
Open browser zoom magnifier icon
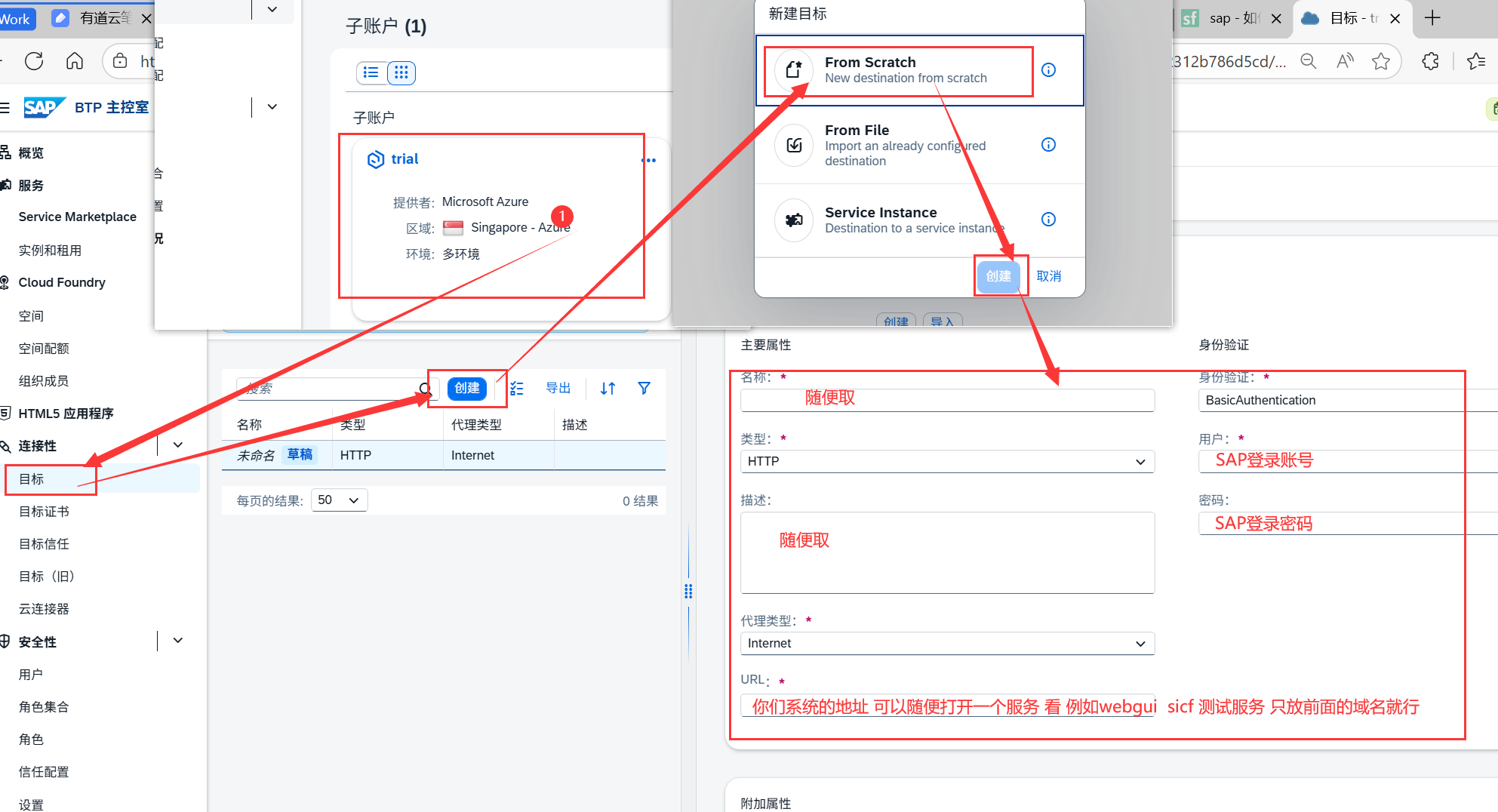[1309, 61]
